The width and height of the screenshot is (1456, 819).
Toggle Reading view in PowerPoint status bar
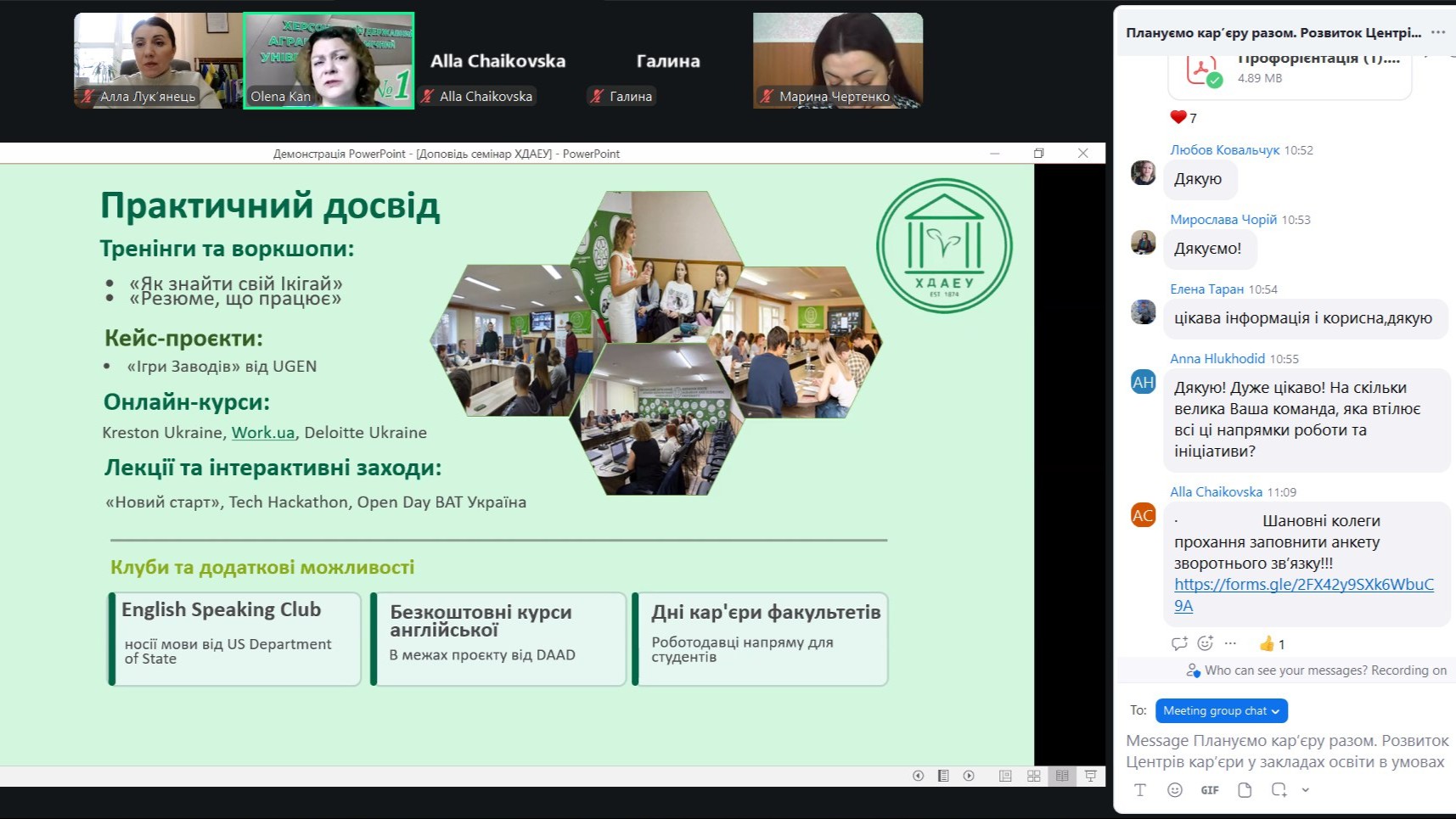coord(1062,776)
